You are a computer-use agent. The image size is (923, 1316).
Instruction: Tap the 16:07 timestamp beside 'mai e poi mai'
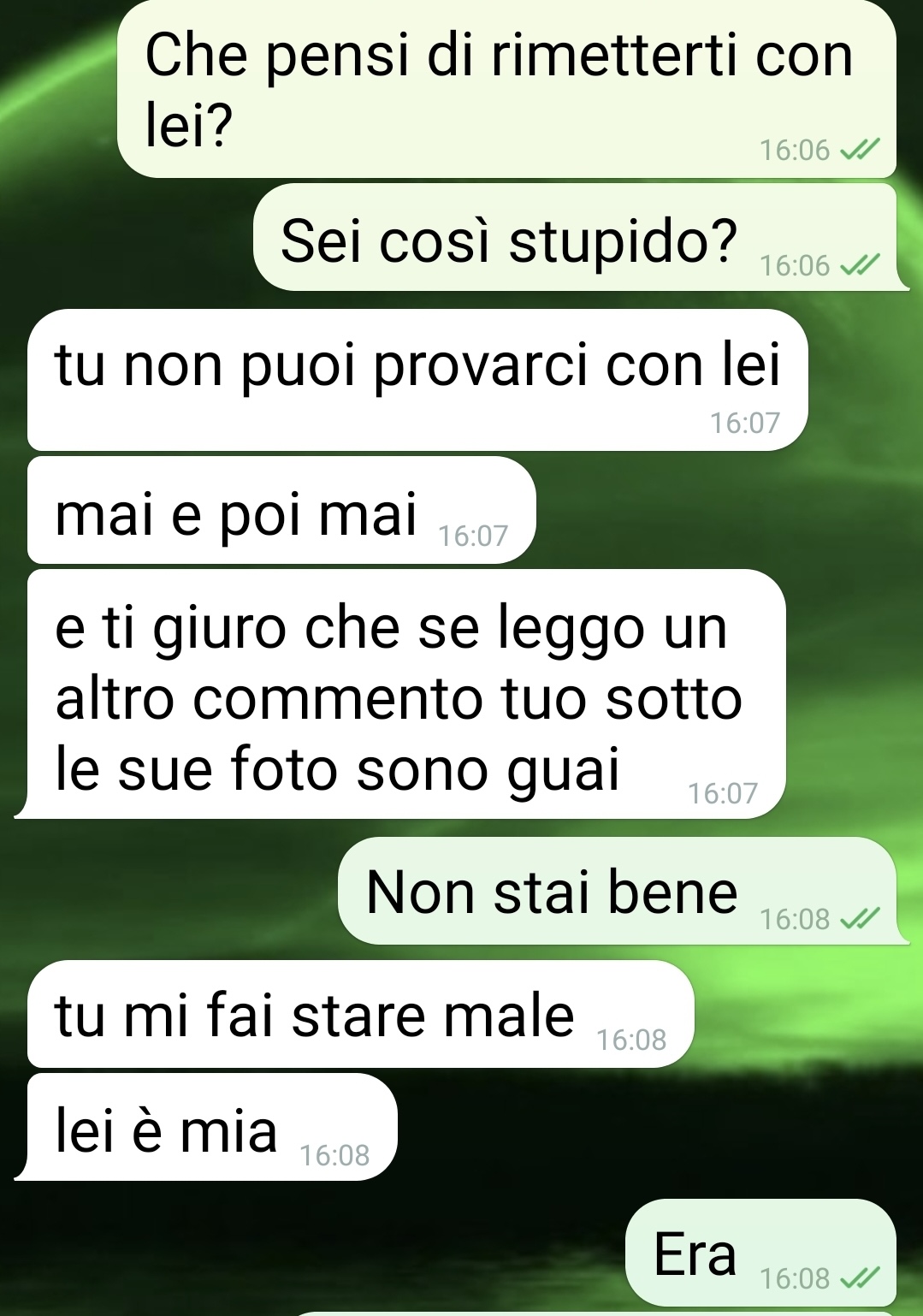pyautogui.click(x=473, y=536)
